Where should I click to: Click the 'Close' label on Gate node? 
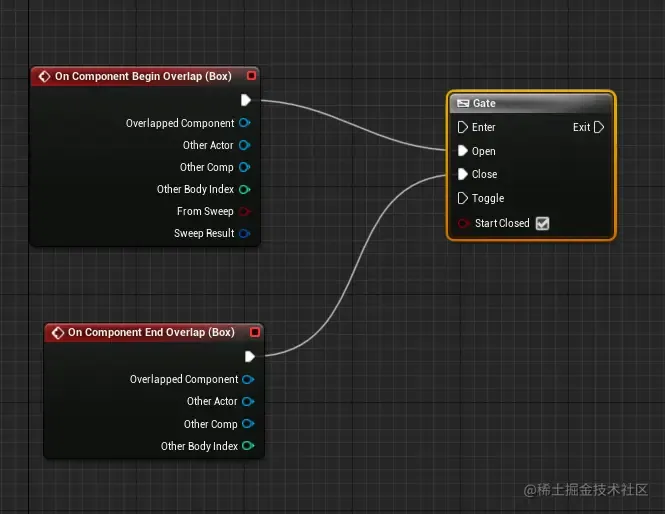pos(484,174)
